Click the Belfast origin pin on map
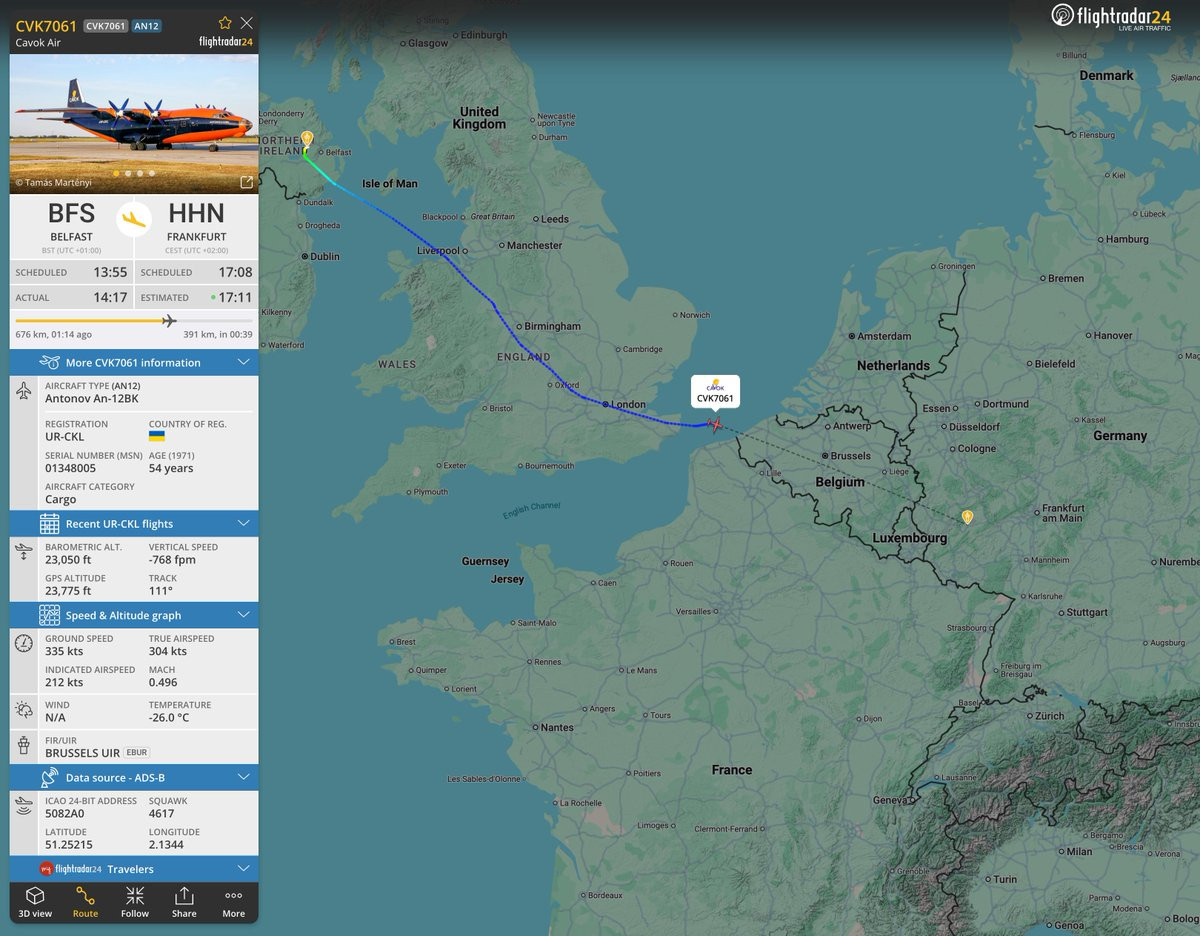 [x=307, y=140]
